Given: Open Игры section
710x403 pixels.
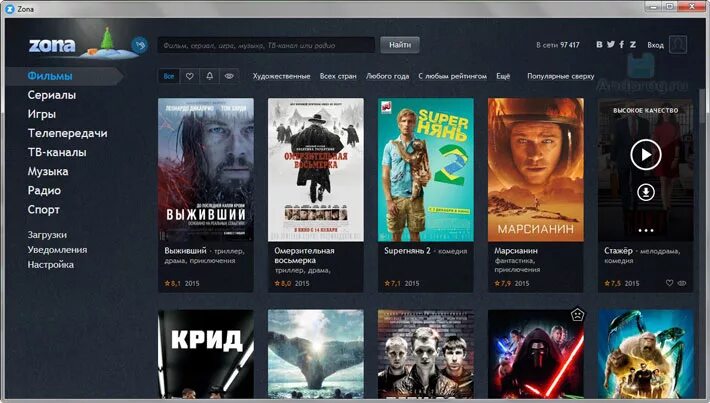Looking at the screenshot, I should [42, 114].
